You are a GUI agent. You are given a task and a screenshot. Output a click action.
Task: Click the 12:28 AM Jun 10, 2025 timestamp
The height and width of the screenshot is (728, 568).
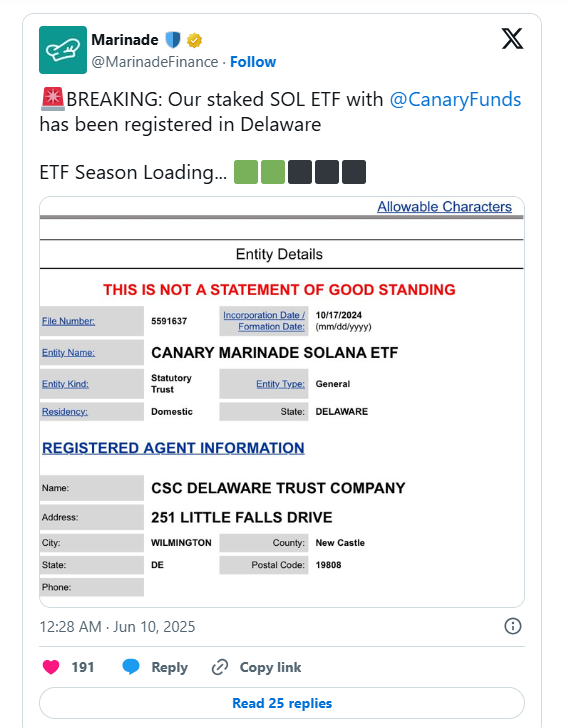coord(118,627)
